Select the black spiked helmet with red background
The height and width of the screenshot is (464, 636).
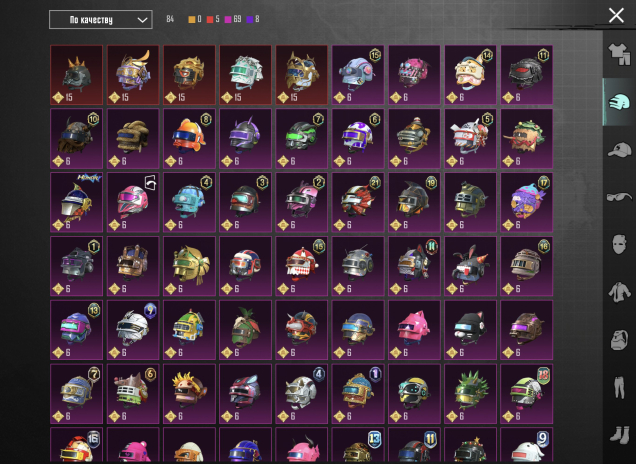tap(77, 75)
